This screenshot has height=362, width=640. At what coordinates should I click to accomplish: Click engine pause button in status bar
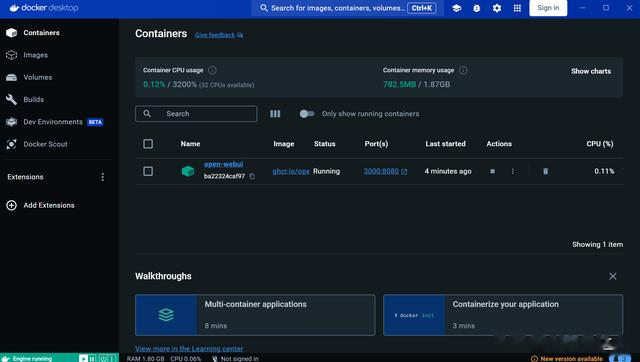93,359
